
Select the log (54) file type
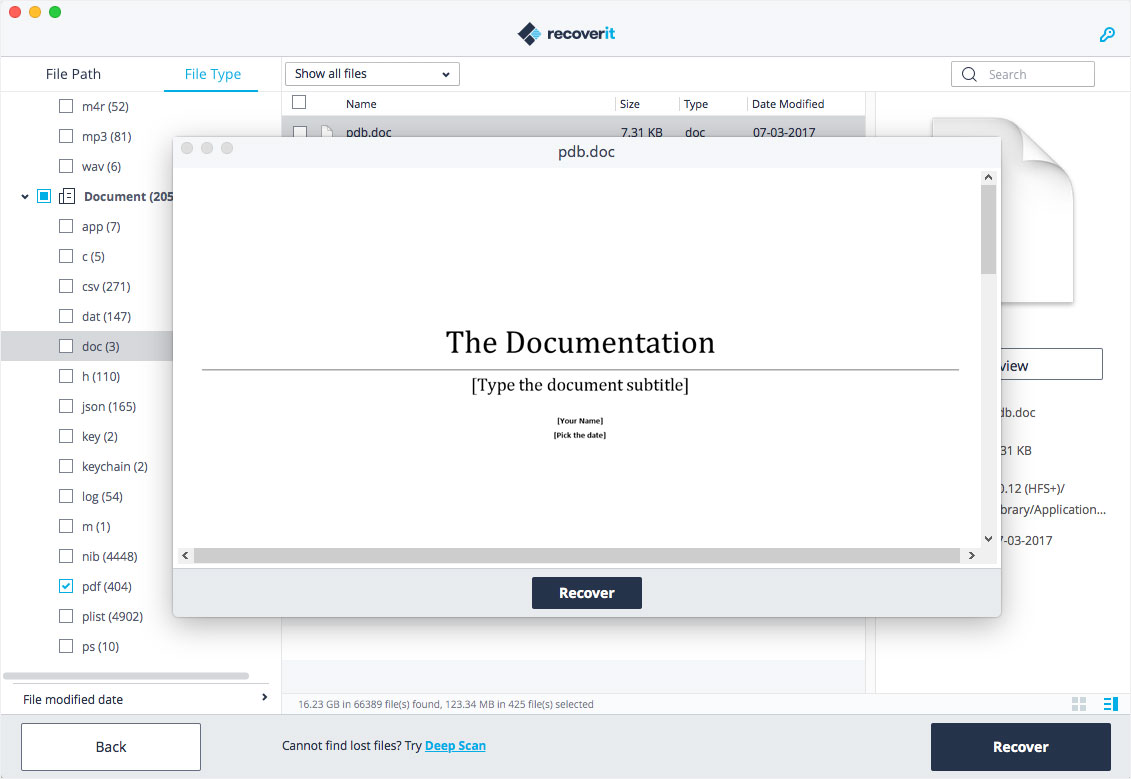coord(102,496)
